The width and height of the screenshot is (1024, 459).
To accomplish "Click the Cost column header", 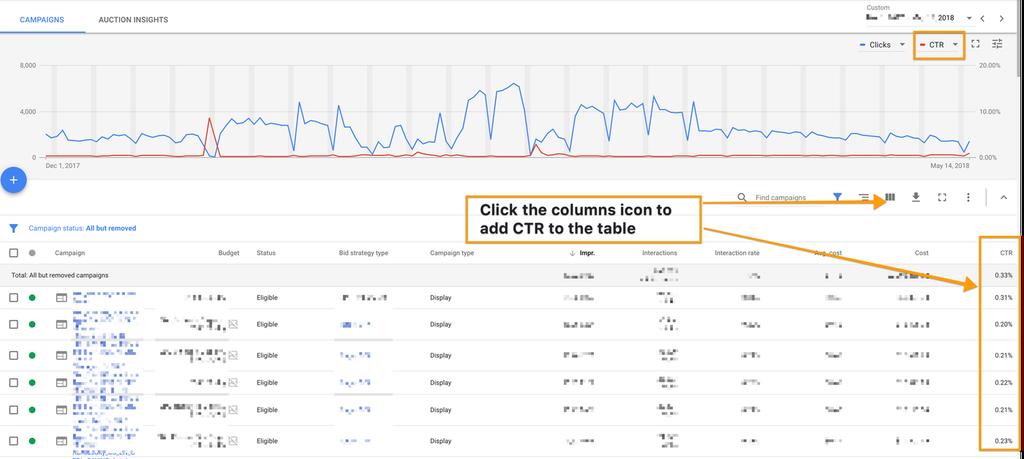I will point(921,253).
